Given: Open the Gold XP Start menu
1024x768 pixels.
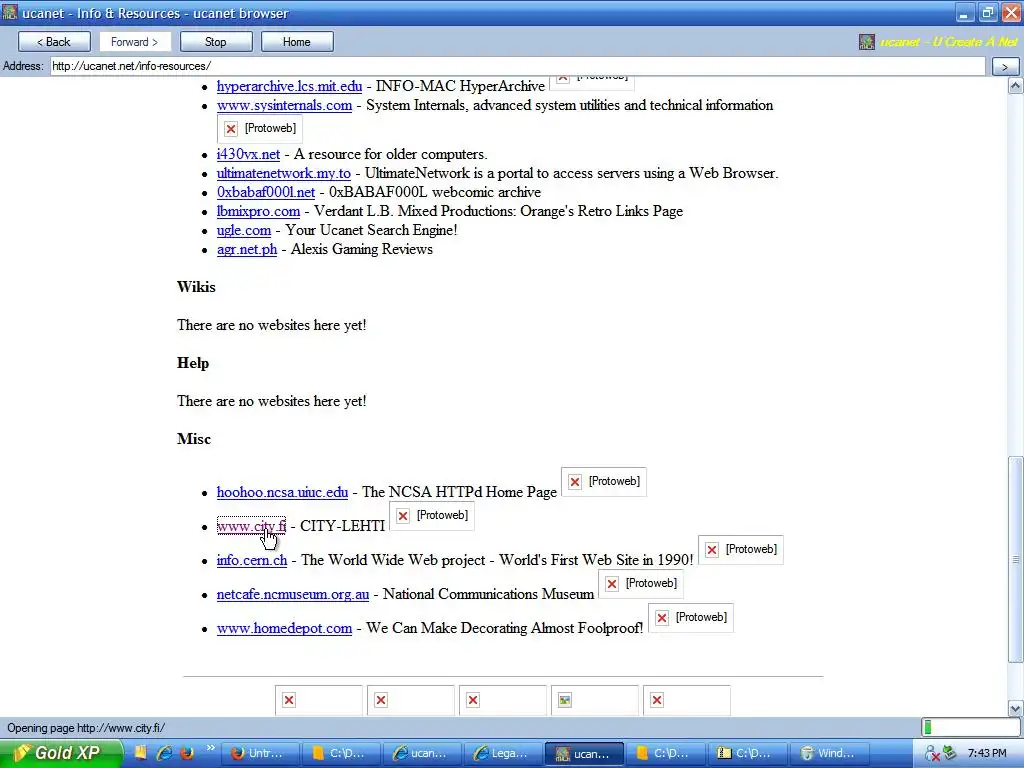Looking at the screenshot, I should [62, 753].
